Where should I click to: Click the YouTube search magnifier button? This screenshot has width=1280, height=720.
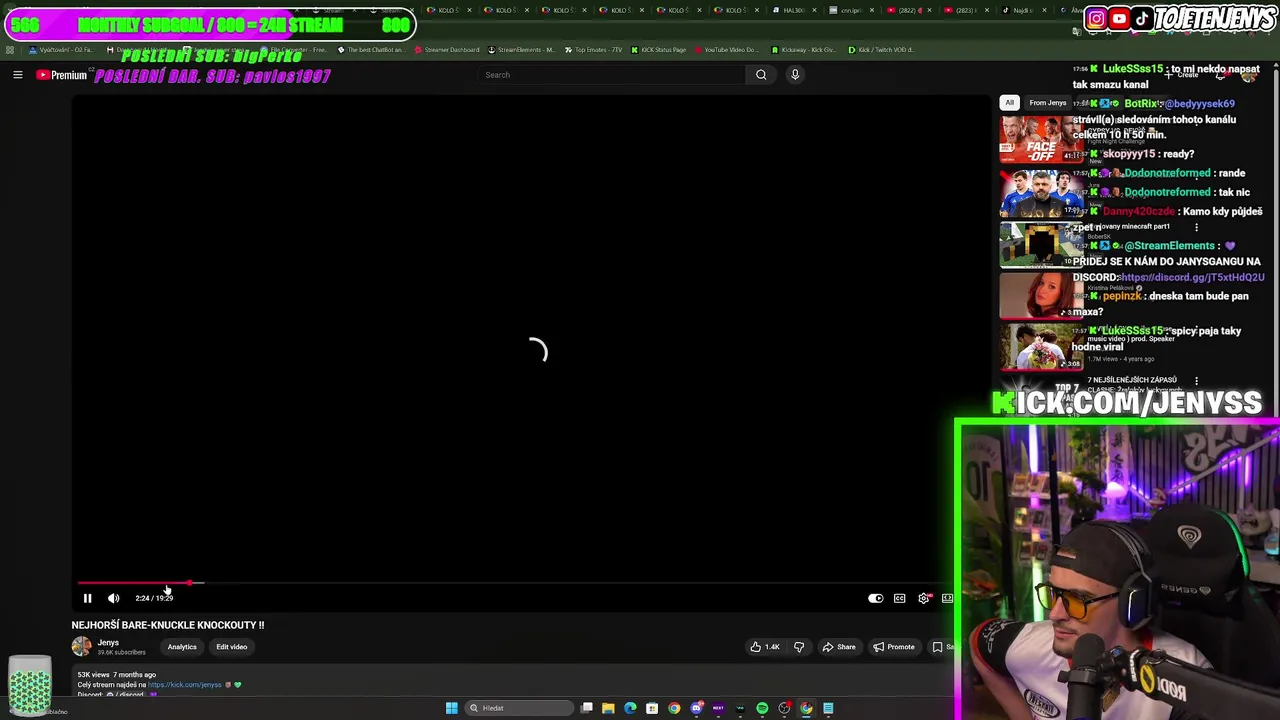coord(761,75)
